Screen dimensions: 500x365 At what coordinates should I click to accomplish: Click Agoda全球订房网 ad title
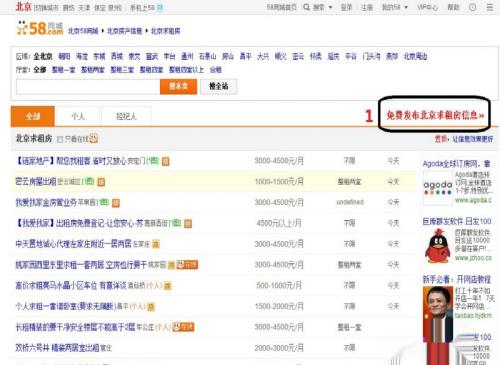point(457,164)
